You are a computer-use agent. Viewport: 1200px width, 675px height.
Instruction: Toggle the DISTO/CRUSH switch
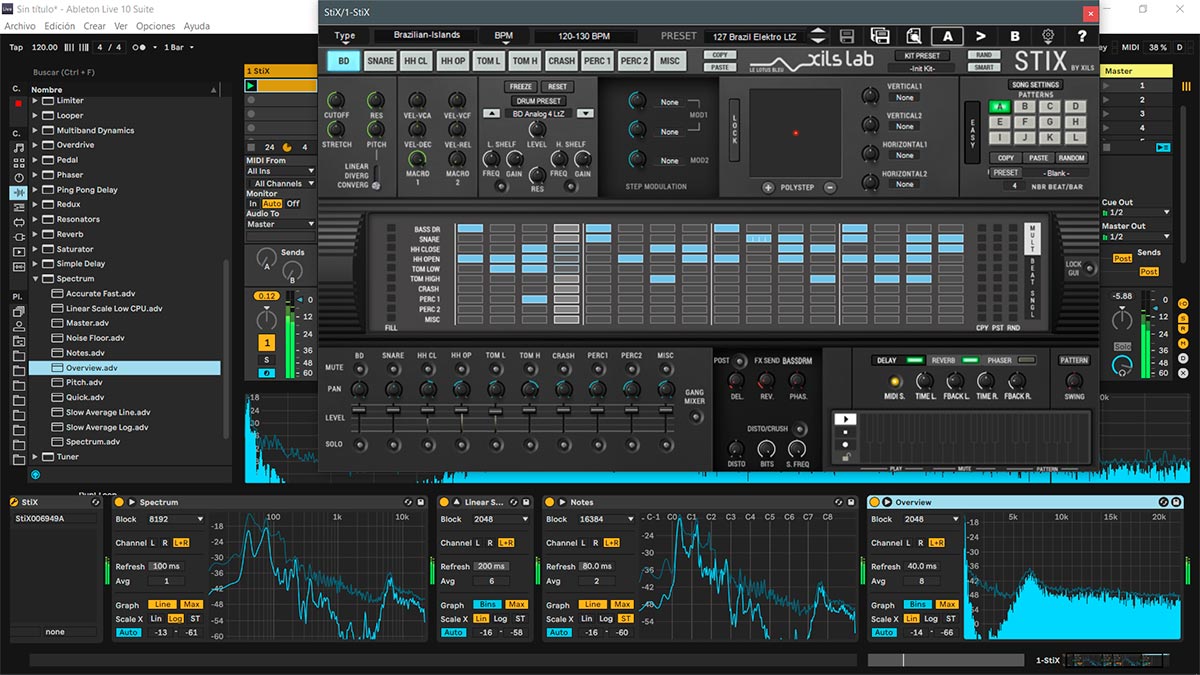[800, 429]
